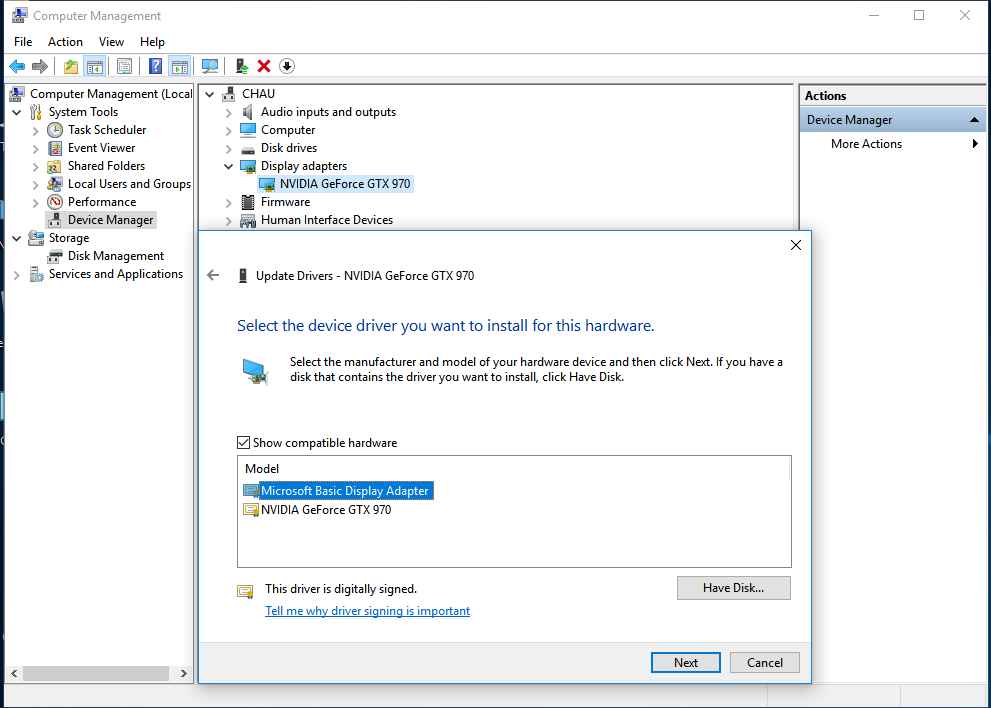The width and height of the screenshot is (991, 708).
Task: Click the Up one level folder icon
Action: [x=70, y=66]
